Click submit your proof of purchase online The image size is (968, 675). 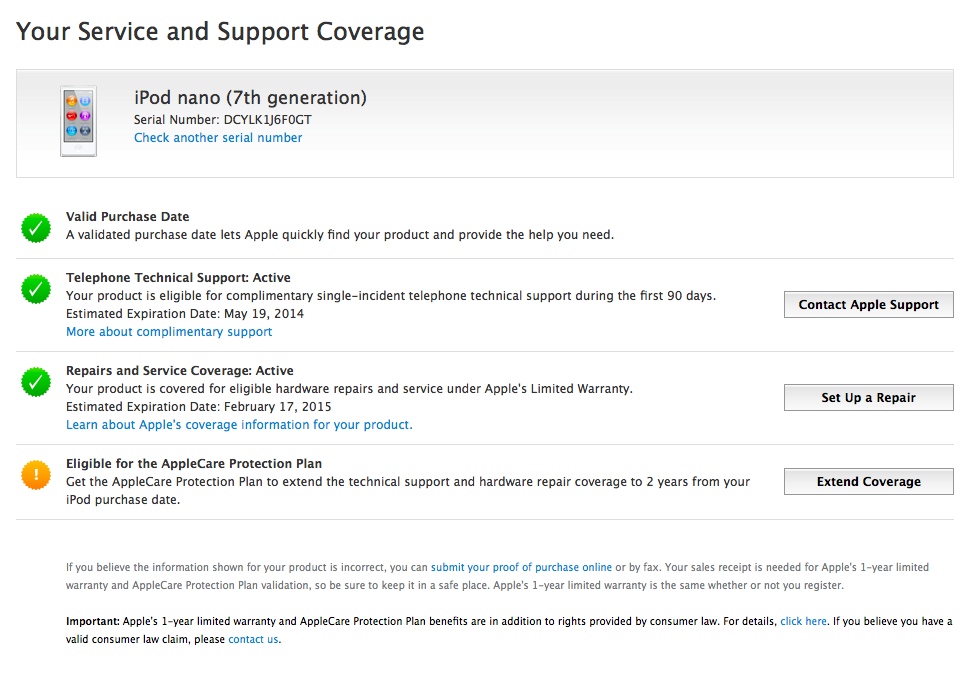(x=521, y=567)
